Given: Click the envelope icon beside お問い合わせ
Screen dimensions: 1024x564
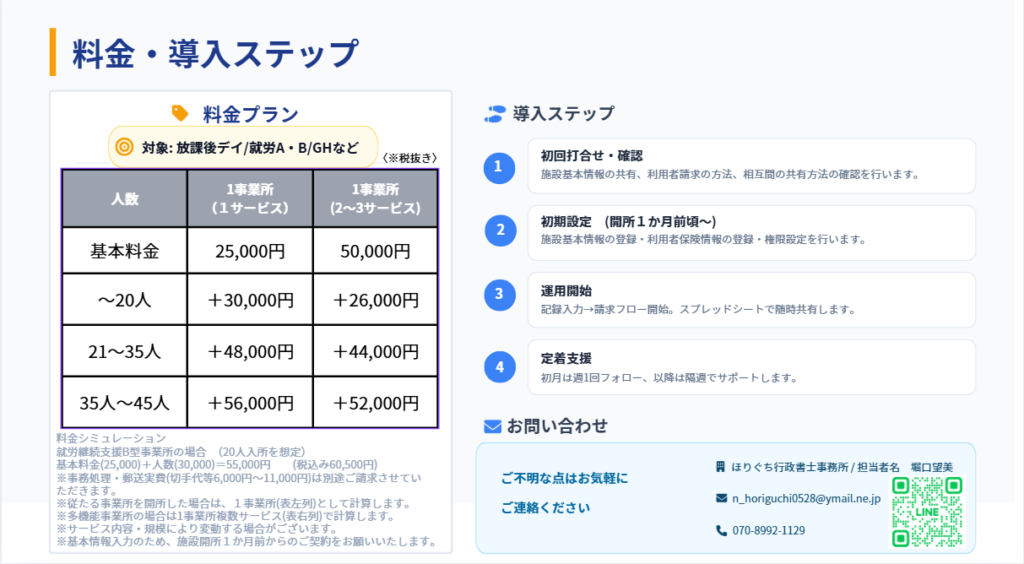Looking at the screenshot, I should click(x=492, y=426).
